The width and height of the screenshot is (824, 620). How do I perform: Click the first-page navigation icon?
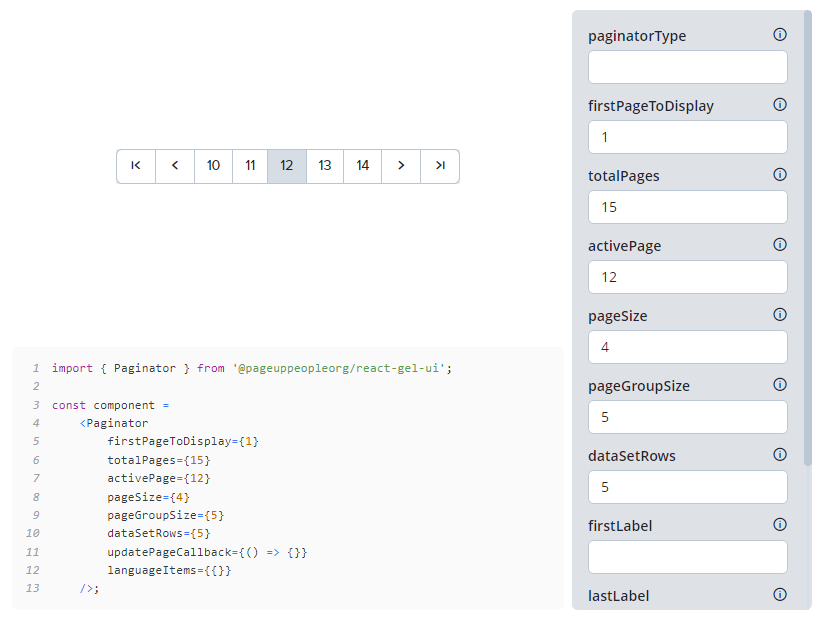[136, 166]
